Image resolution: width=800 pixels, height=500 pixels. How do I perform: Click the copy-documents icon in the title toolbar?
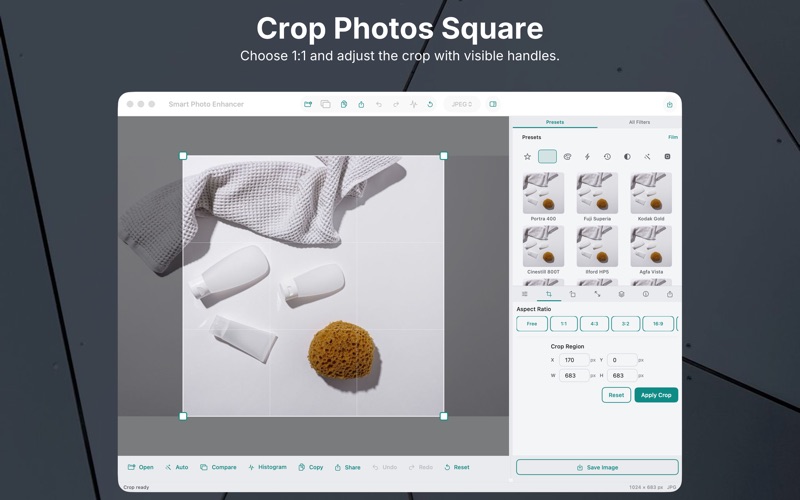344,104
